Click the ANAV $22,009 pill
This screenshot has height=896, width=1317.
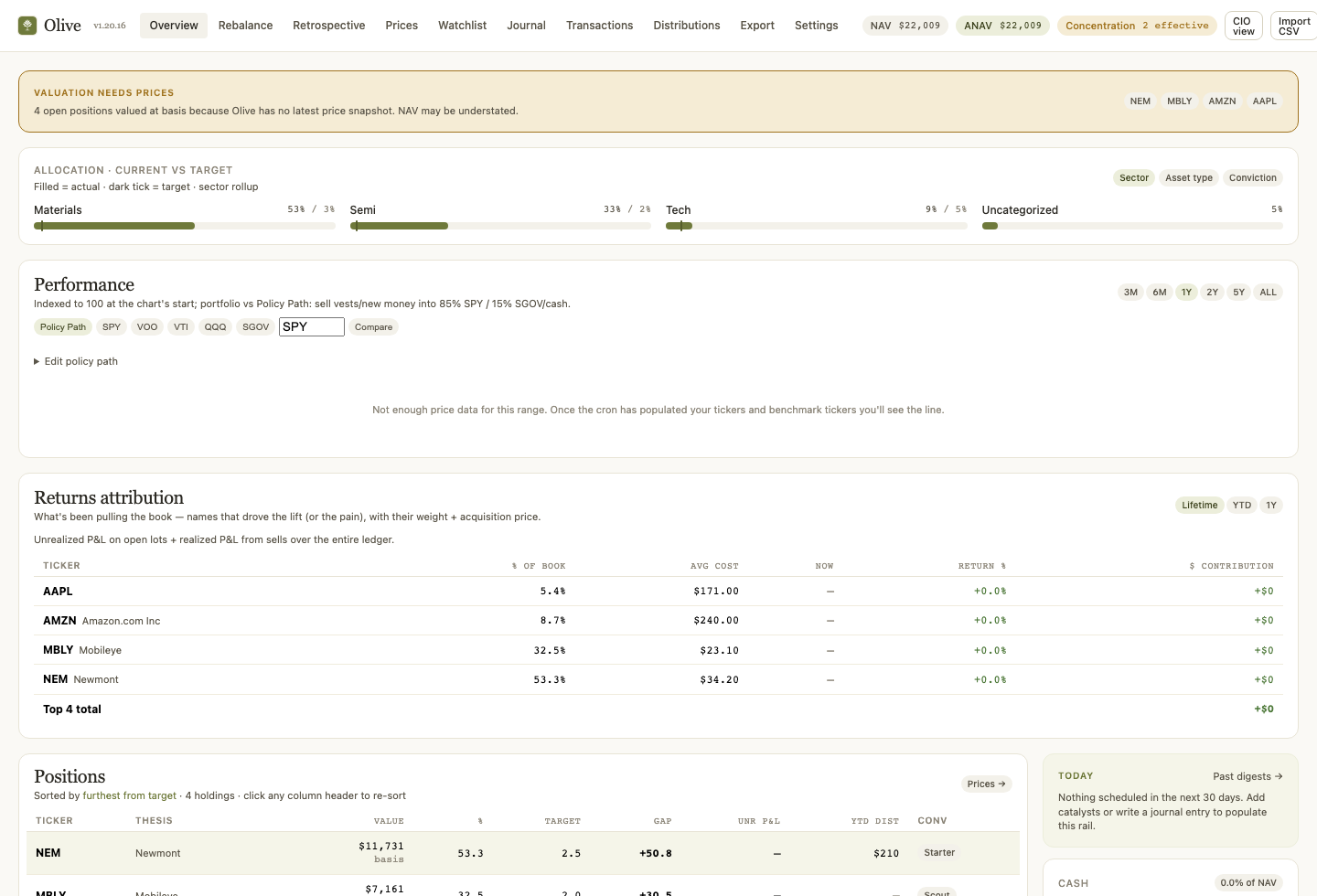[1002, 26]
